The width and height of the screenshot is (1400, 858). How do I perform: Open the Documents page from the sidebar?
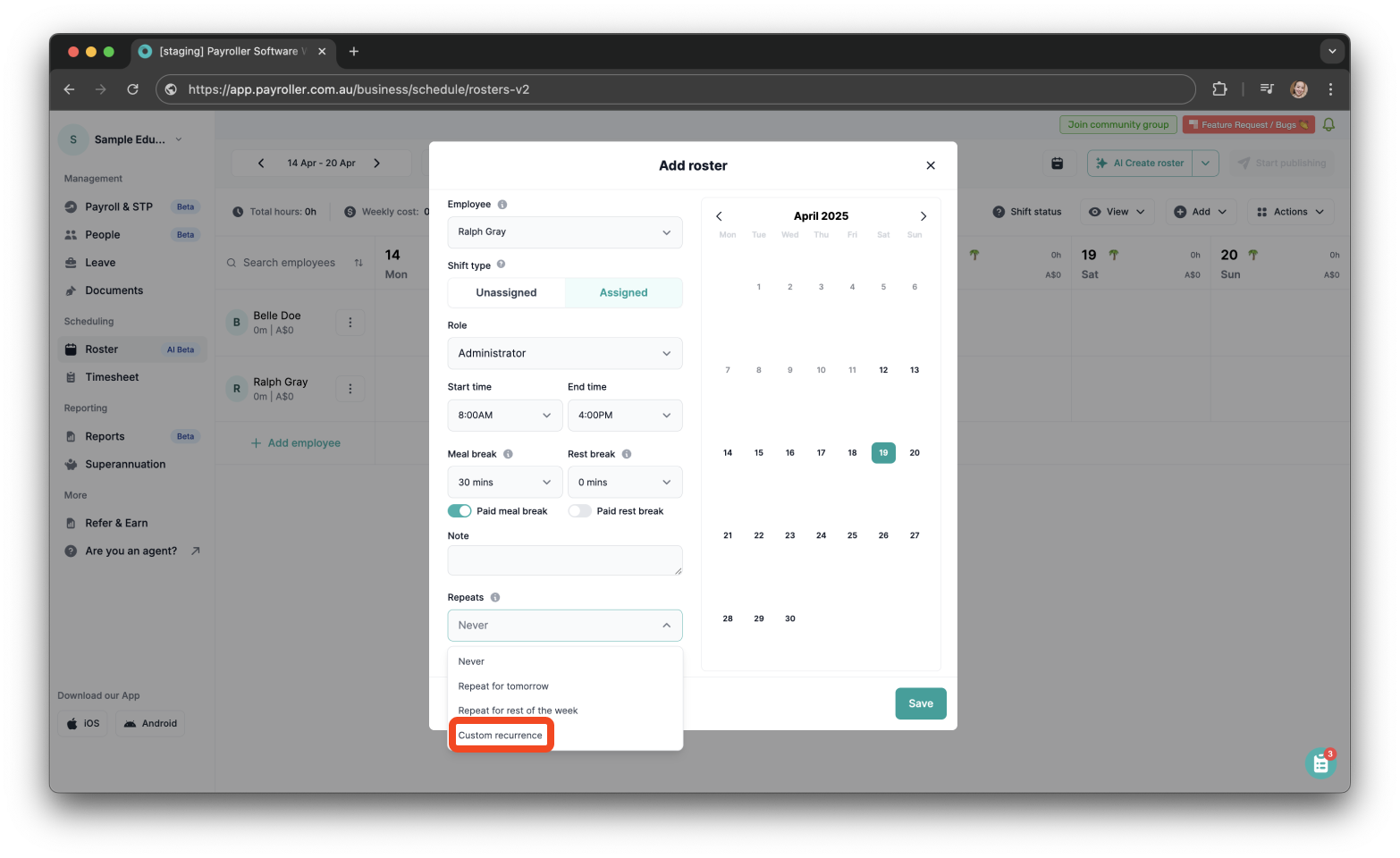113,290
